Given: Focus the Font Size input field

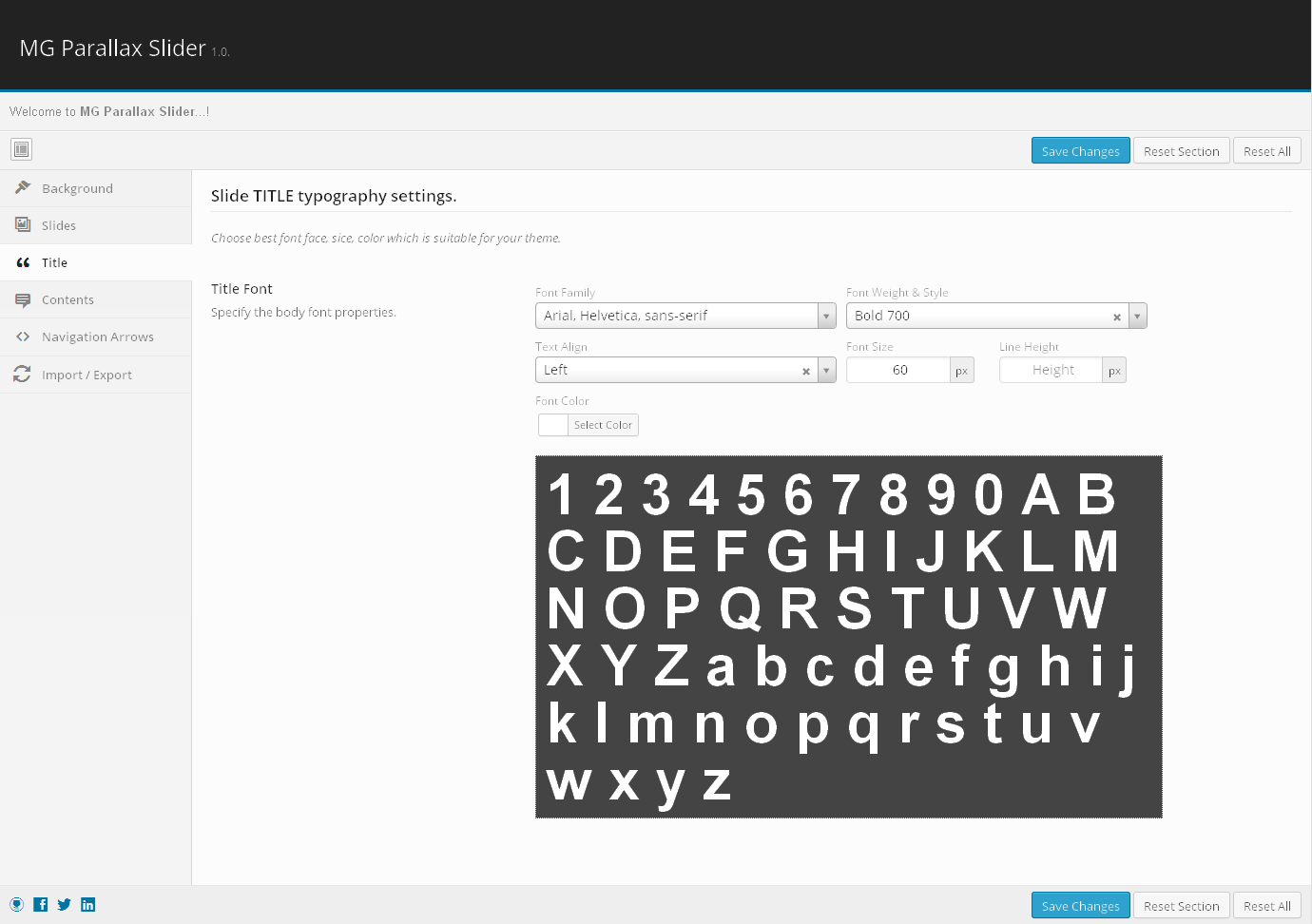Looking at the screenshot, I should click(x=899, y=370).
